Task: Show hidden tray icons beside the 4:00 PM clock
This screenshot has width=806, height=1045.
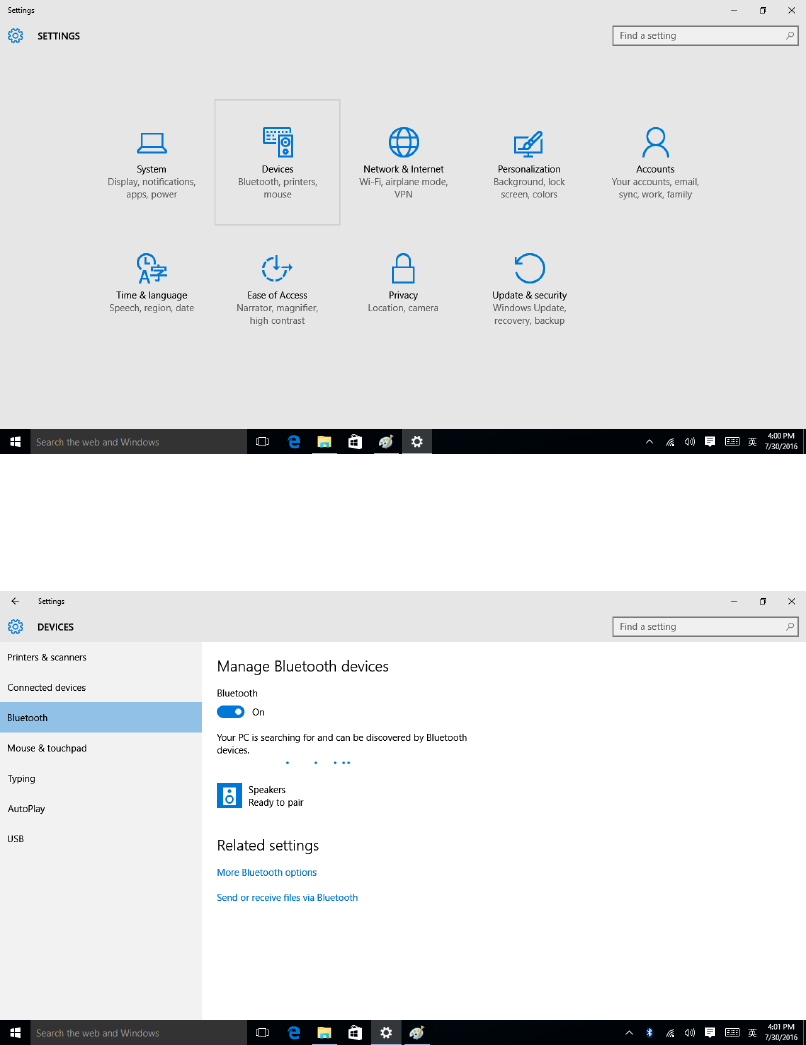Action: tap(649, 442)
